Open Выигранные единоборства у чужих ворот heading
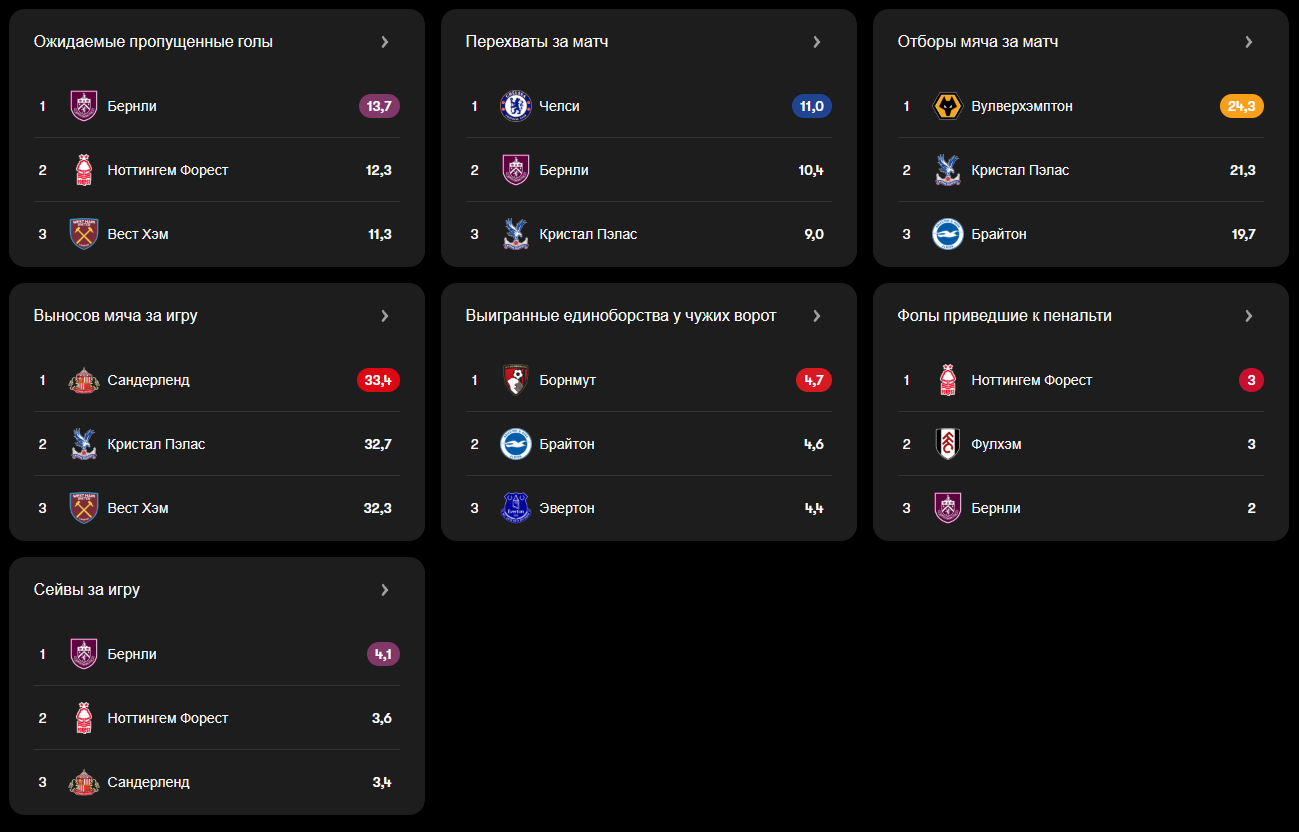Viewport: 1299px width, 832px height. tap(621, 316)
